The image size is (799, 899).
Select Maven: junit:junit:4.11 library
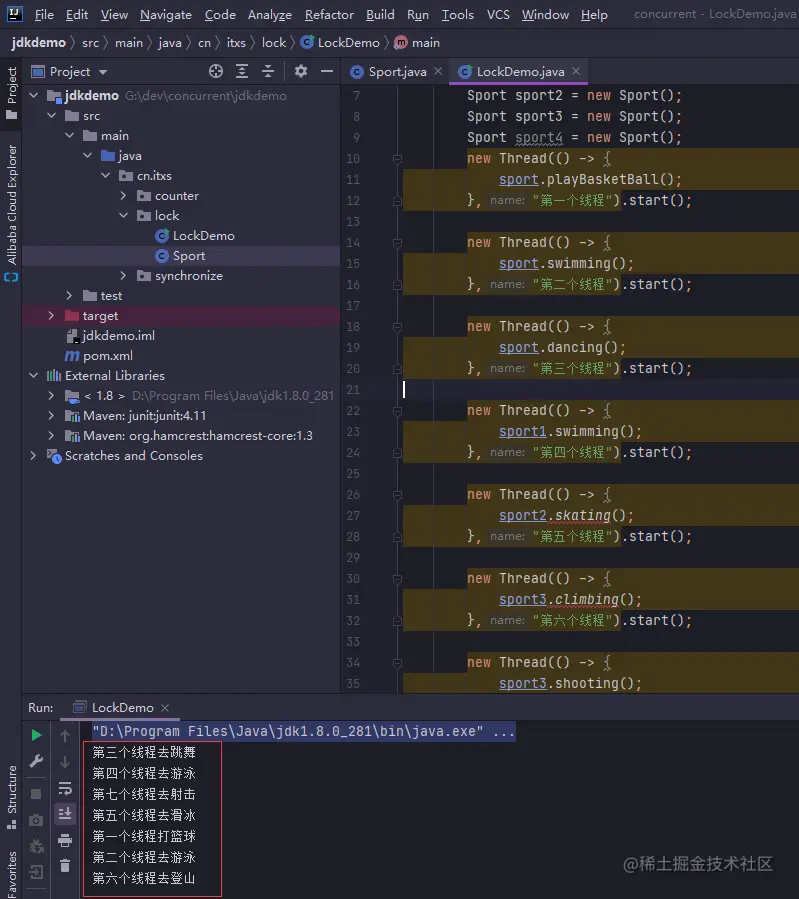tap(136, 416)
